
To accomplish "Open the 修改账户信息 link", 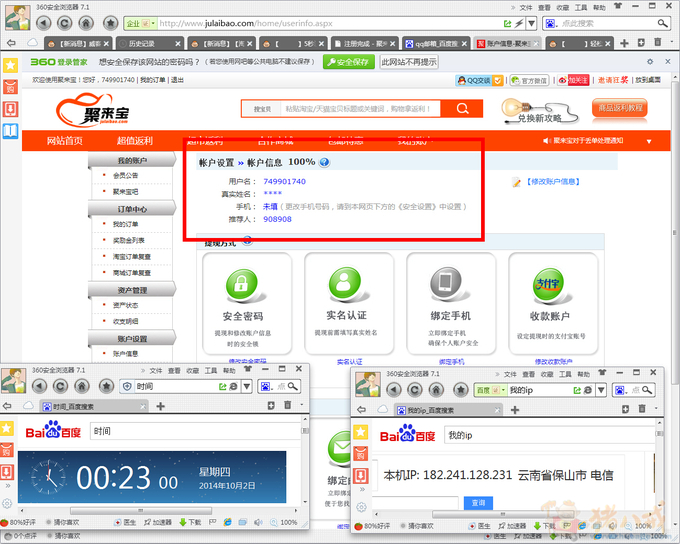I will coord(552,182).
